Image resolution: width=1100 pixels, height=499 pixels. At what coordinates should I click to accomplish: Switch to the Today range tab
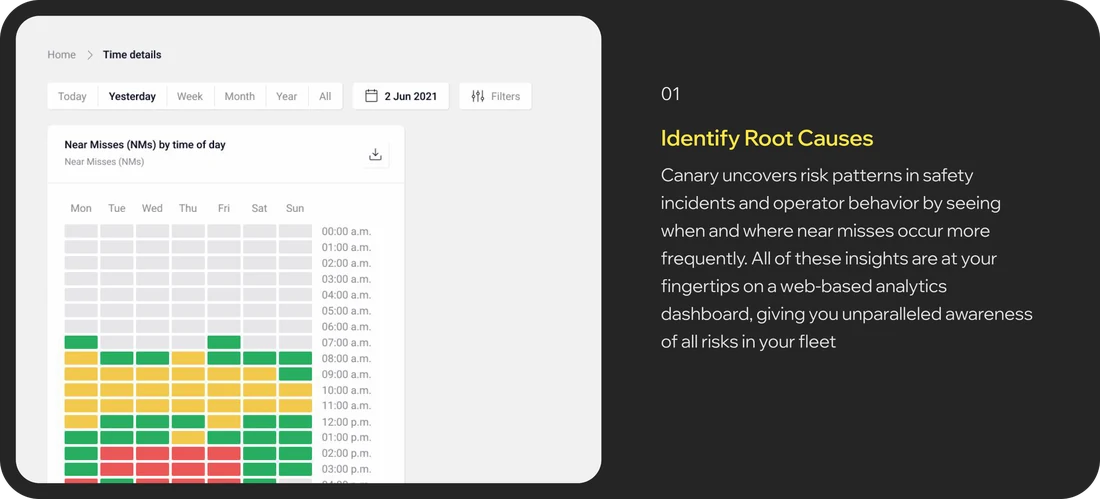(72, 96)
